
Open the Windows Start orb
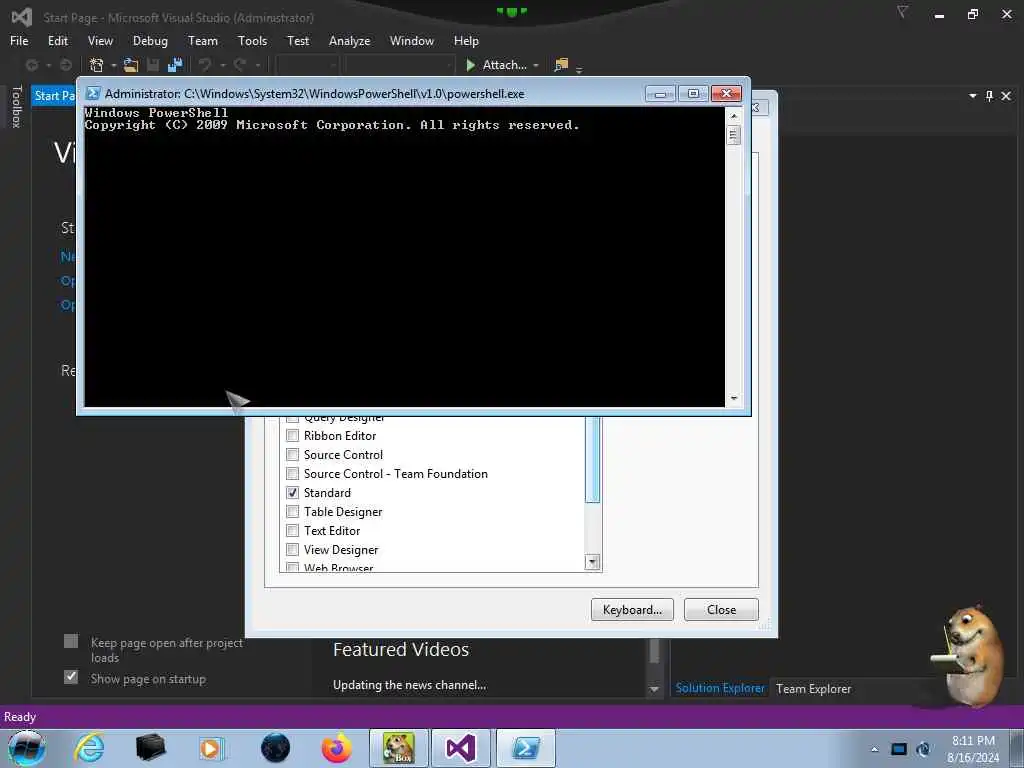point(26,748)
